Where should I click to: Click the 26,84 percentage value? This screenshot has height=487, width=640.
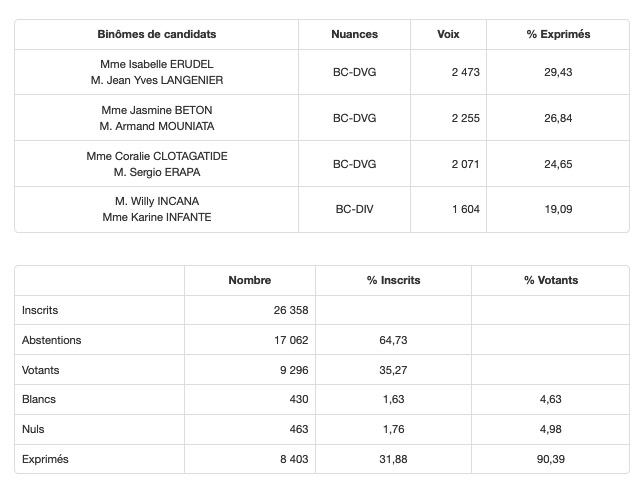[558, 118]
